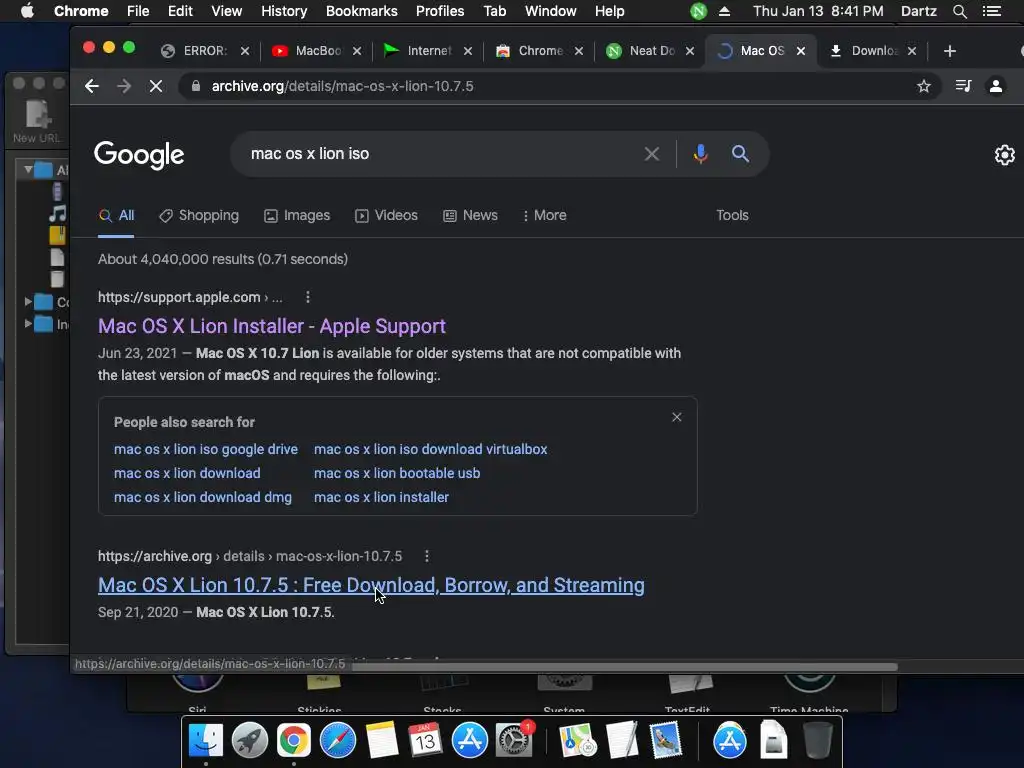Close the Chrome web store tab
Image resolution: width=1024 pixels, height=768 pixels.
(579, 51)
